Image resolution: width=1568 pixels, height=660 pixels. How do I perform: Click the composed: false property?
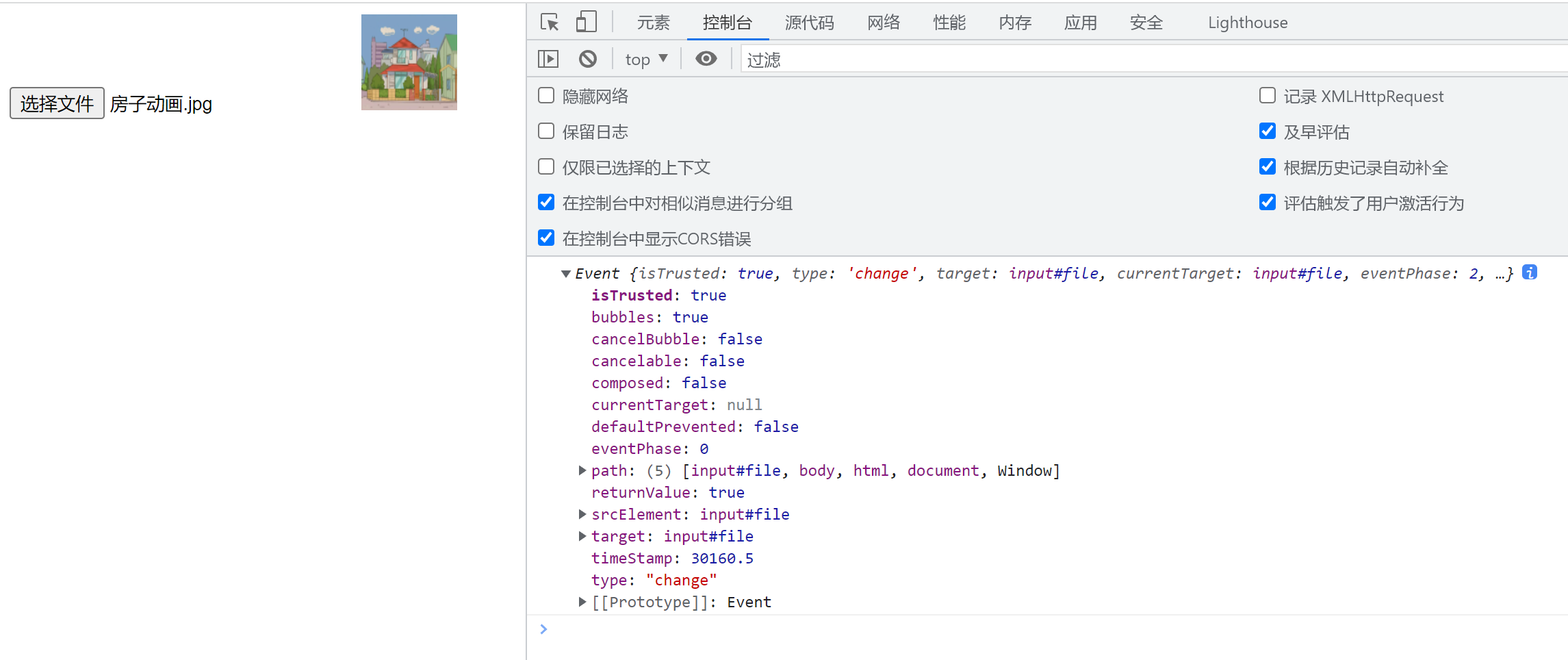[659, 383]
